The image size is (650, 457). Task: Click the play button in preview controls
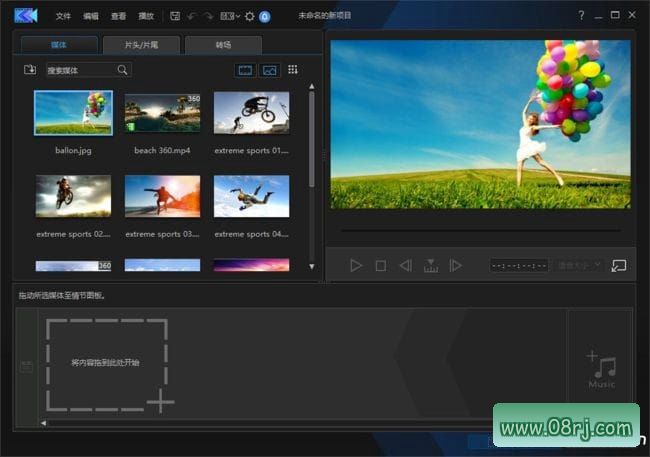(356, 265)
